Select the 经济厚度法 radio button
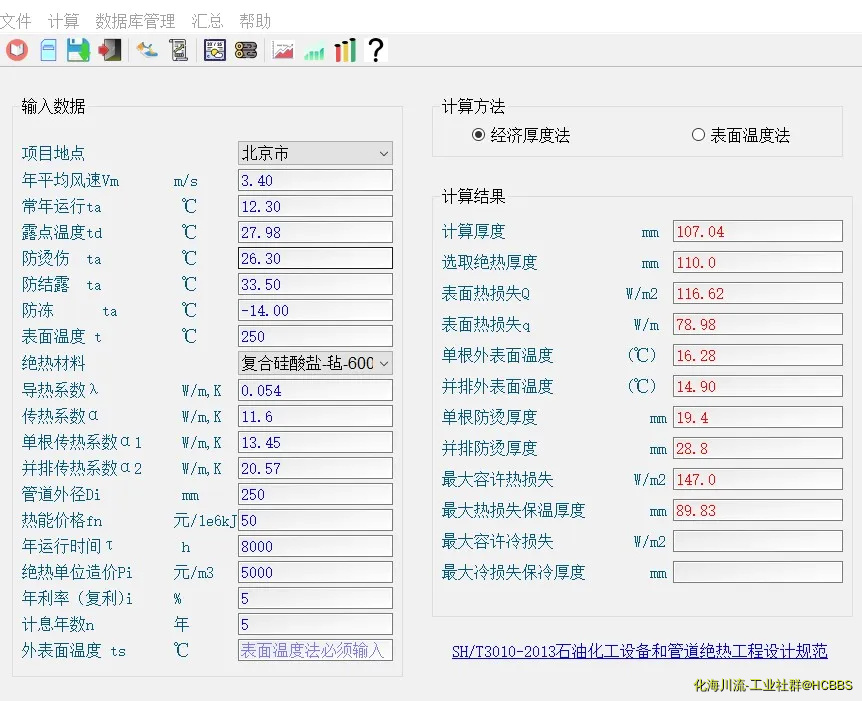This screenshot has height=701, width=862. point(478,135)
